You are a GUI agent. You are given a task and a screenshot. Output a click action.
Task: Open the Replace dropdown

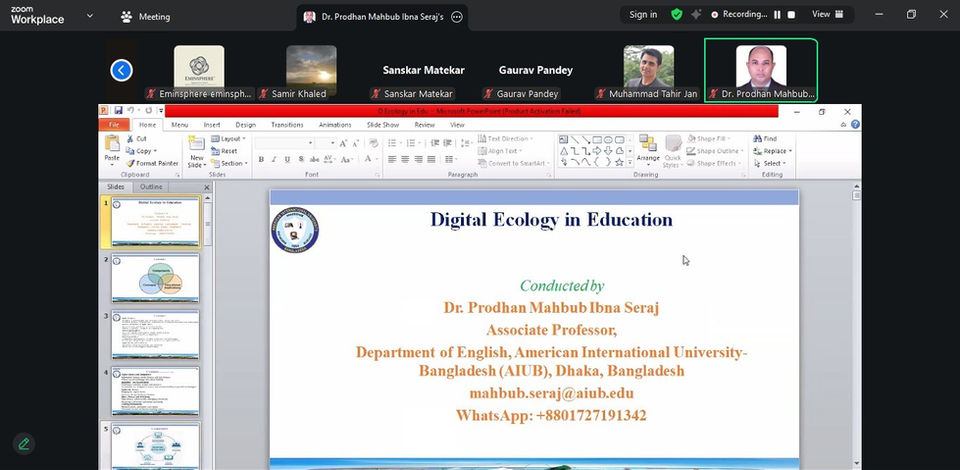click(x=773, y=151)
